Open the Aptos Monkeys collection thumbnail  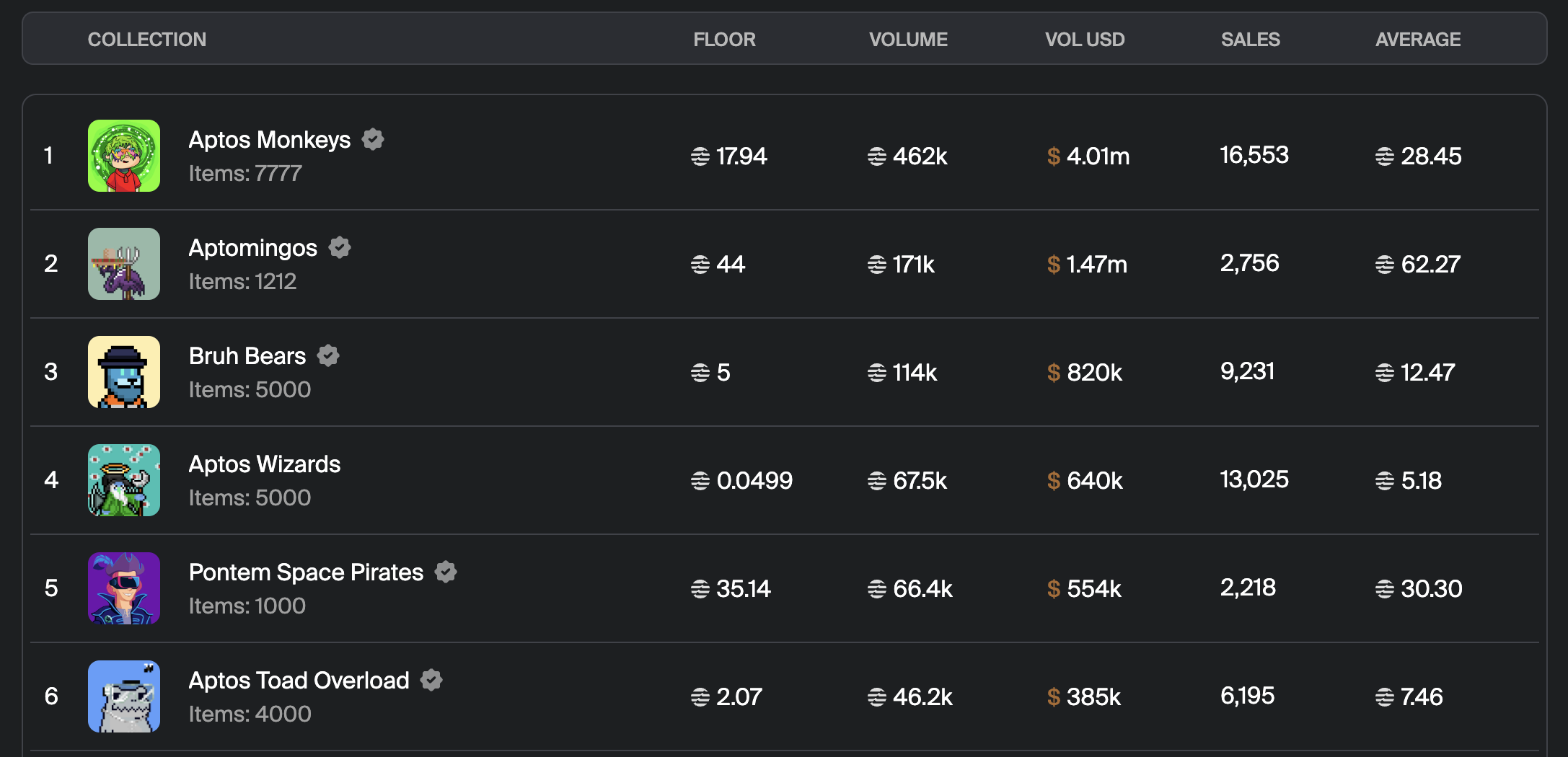coord(124,156)
